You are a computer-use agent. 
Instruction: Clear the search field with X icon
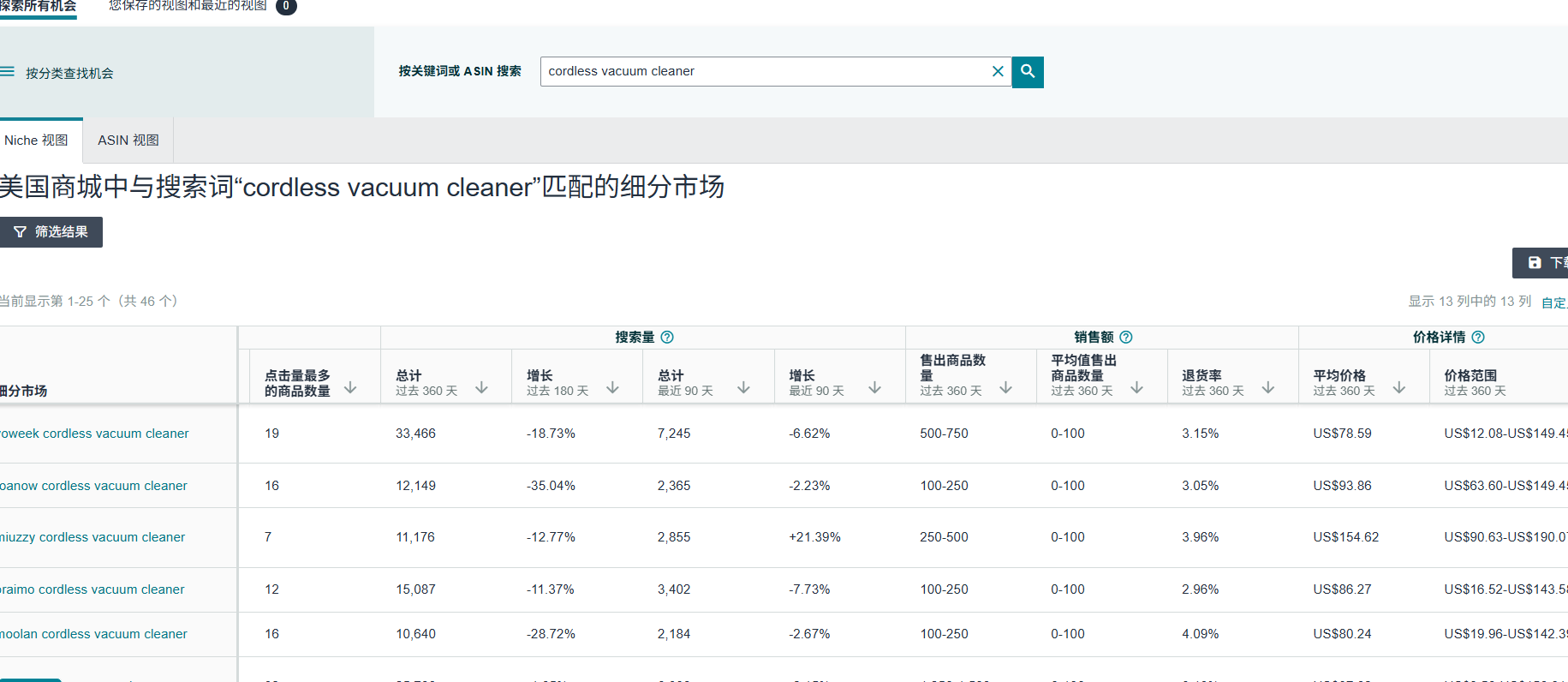[x=997, y=72]
